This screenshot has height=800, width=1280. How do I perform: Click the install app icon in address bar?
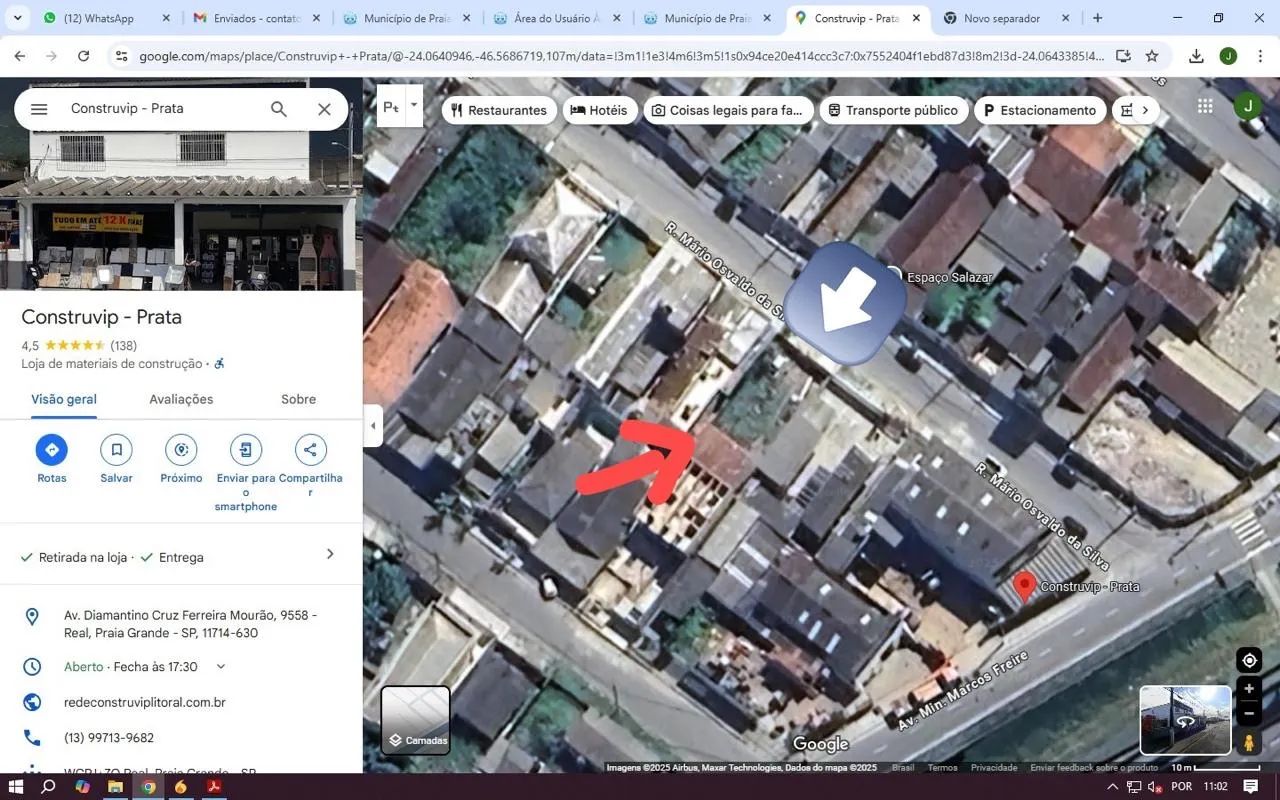(1123, 56)
